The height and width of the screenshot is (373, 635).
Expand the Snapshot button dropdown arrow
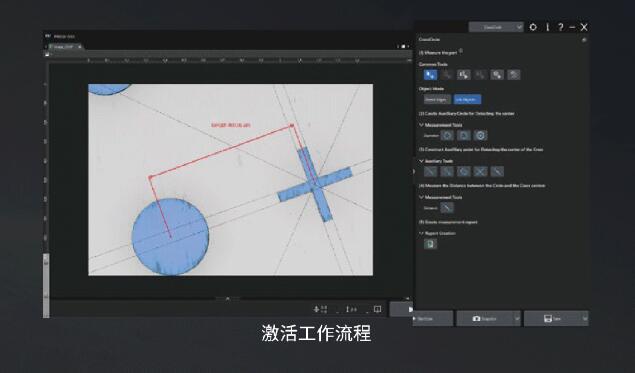tap(517, 319)
